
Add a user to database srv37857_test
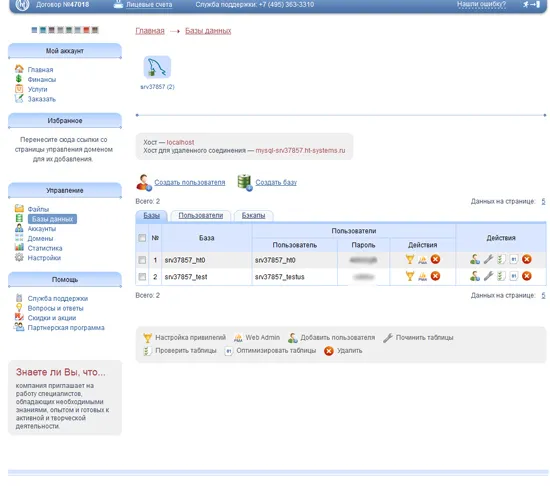475,276
